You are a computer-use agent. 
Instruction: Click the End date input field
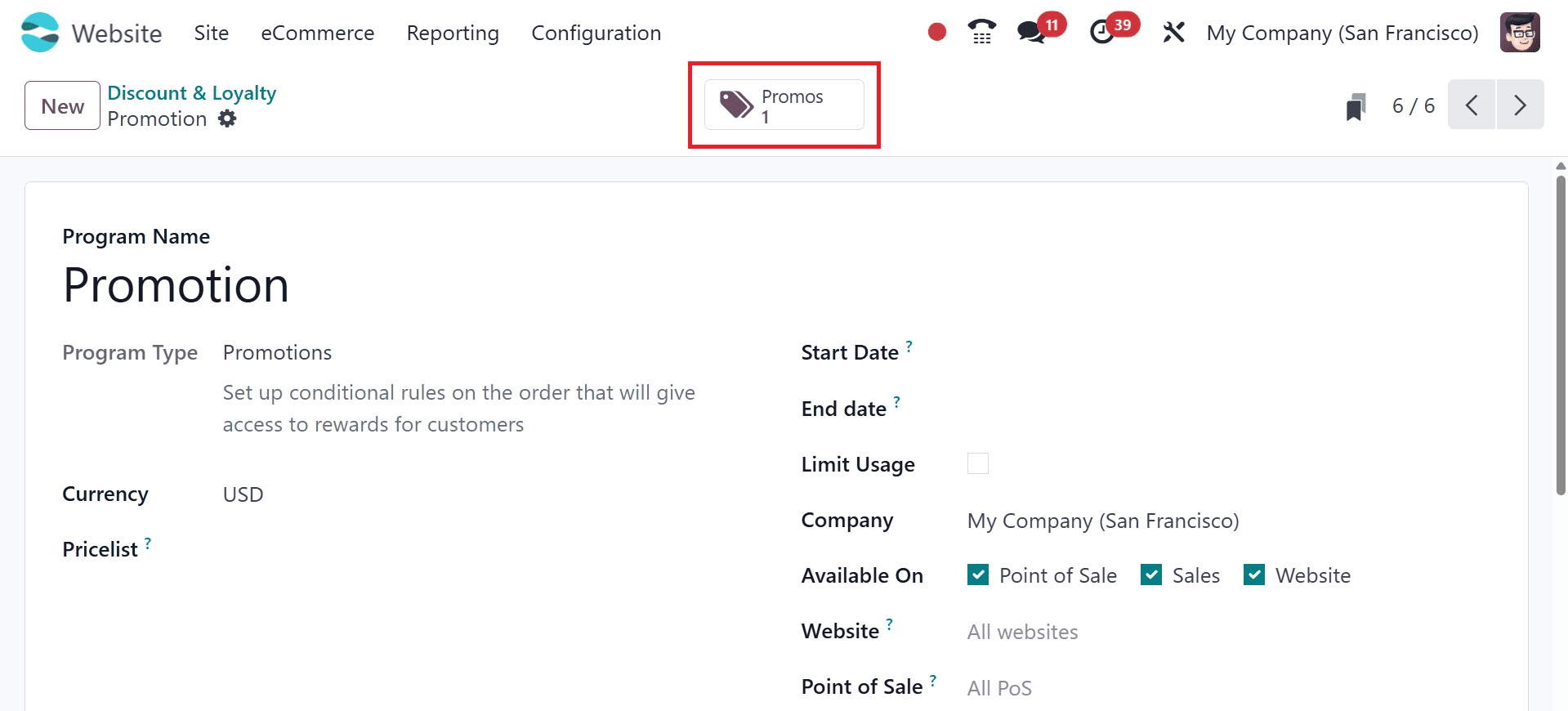[x=1230, y=409]
